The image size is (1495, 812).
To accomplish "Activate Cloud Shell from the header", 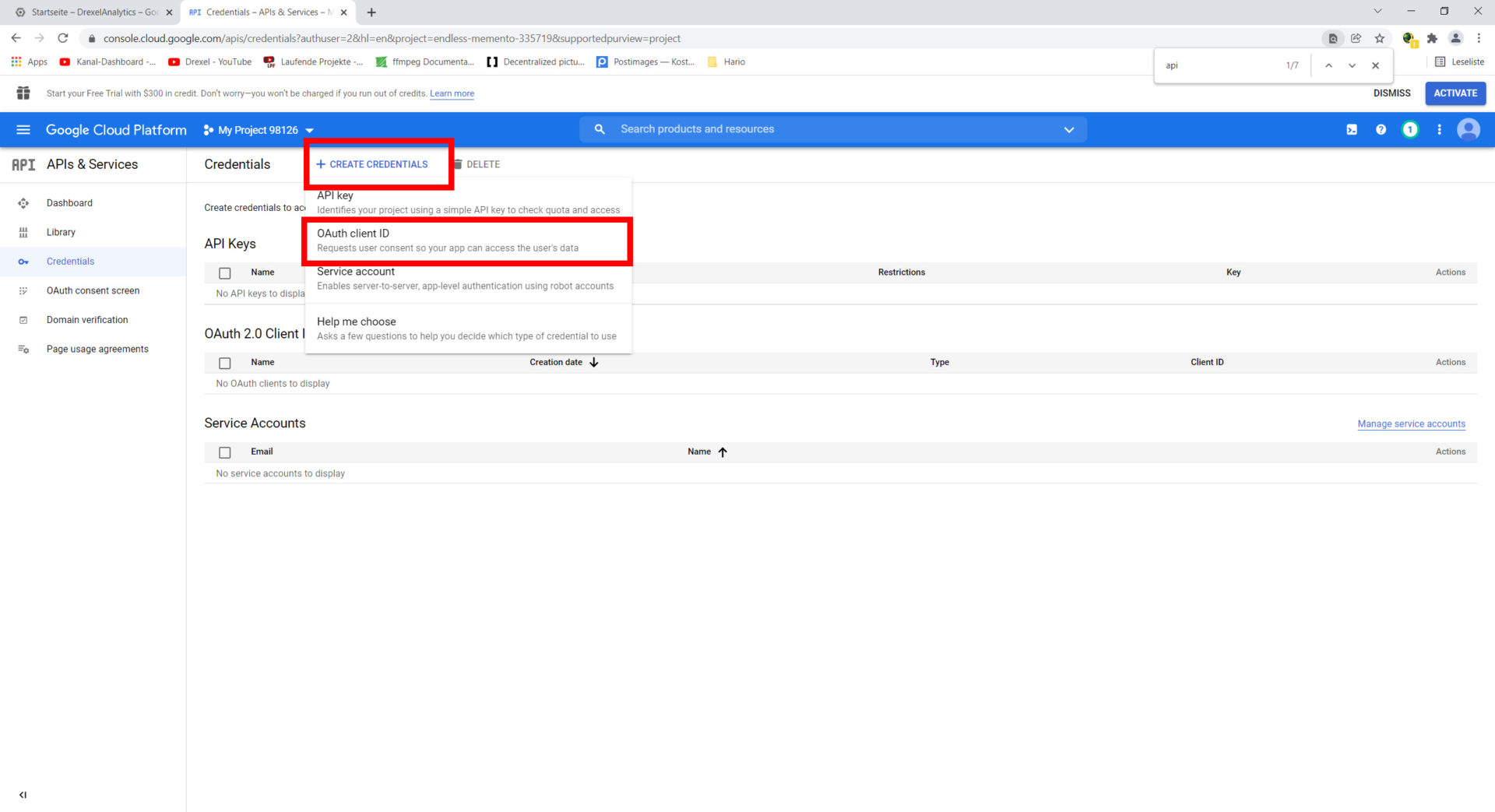I will coord(1352,130).
